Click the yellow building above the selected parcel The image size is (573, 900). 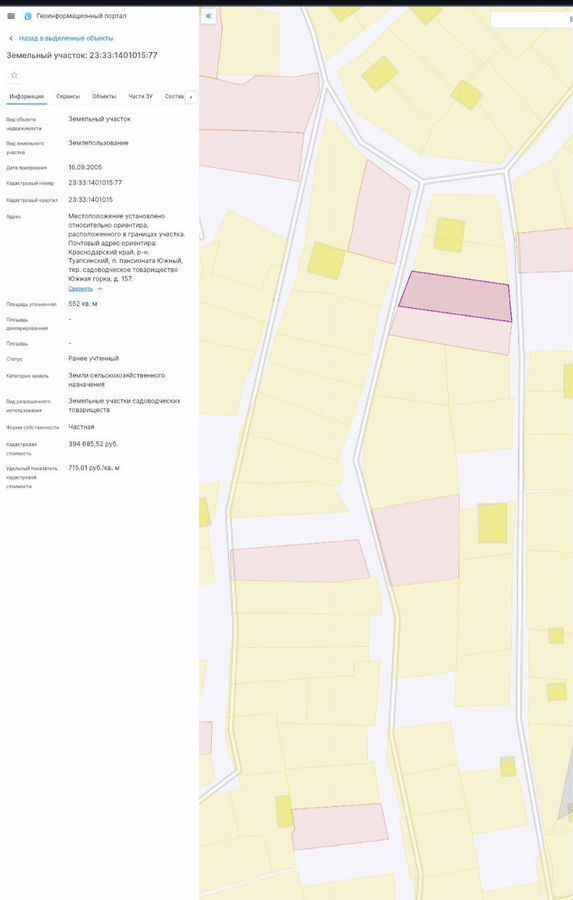(449, 235)
